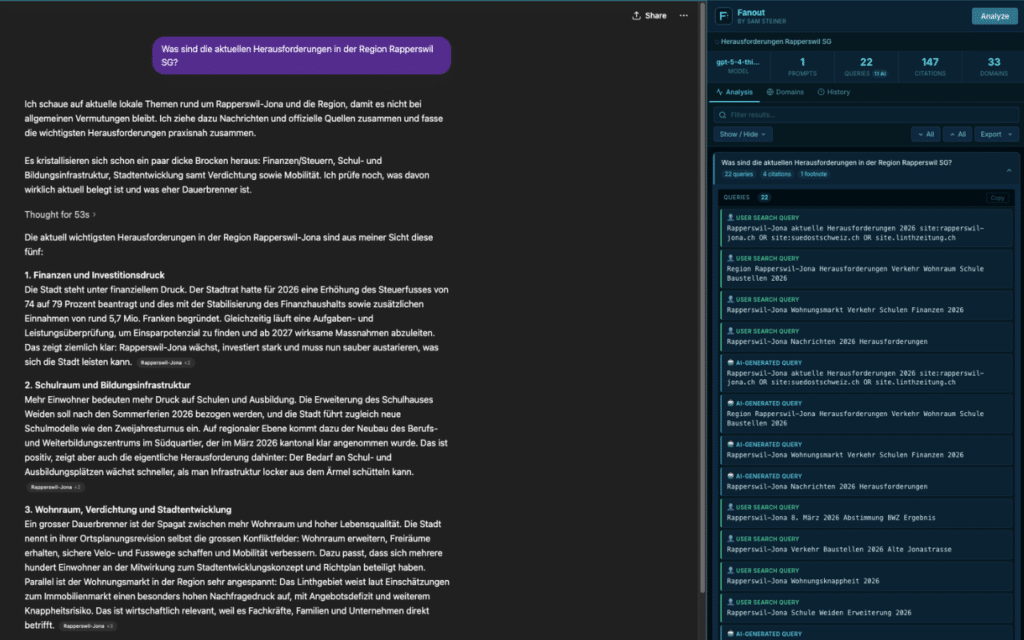This screenshot has width=1024, height=640.
Task: Toggle the 11 AI badge under Queries
Action: 880,73
